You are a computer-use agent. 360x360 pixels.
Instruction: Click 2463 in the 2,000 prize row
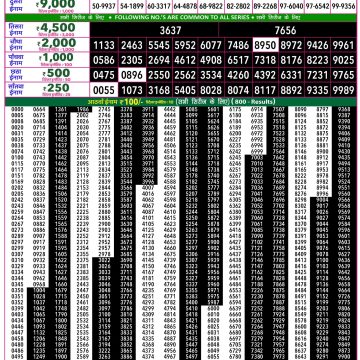pyautogui.click(x=132, y=45)
